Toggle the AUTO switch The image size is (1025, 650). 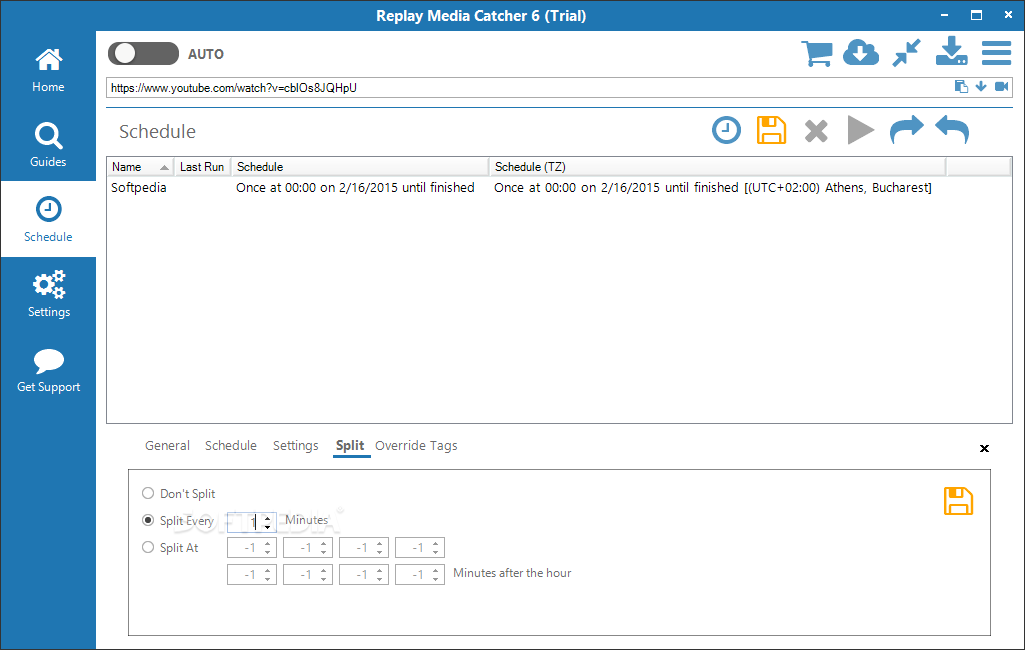coord(143,54)
